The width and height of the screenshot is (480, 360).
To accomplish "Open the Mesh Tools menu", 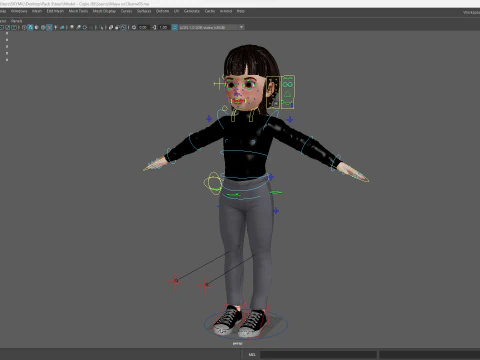I will 78,11.
